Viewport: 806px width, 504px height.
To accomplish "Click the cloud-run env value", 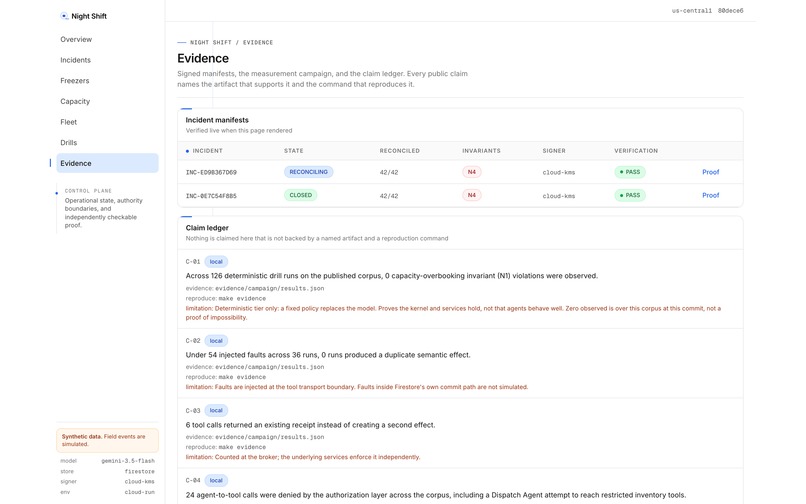I will [139, 492].
